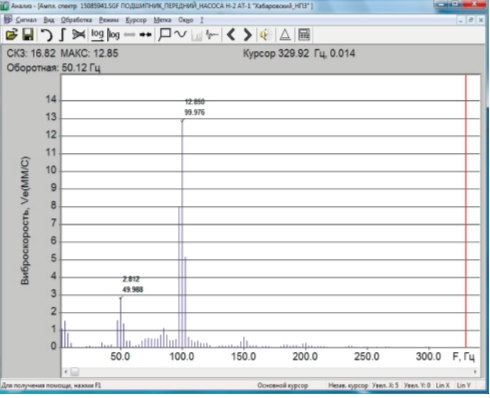
Task: Open the Обработка menu
Action: coord(76,20)
